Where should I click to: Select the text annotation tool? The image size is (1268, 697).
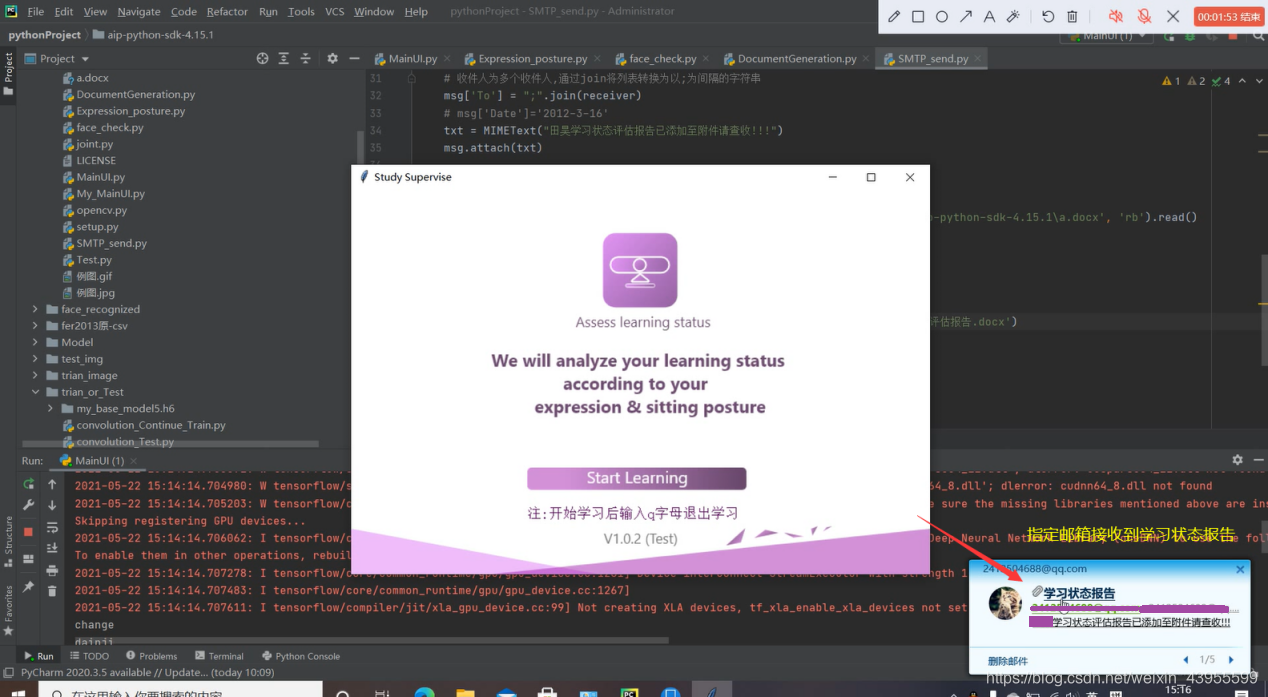click(989, 17)
